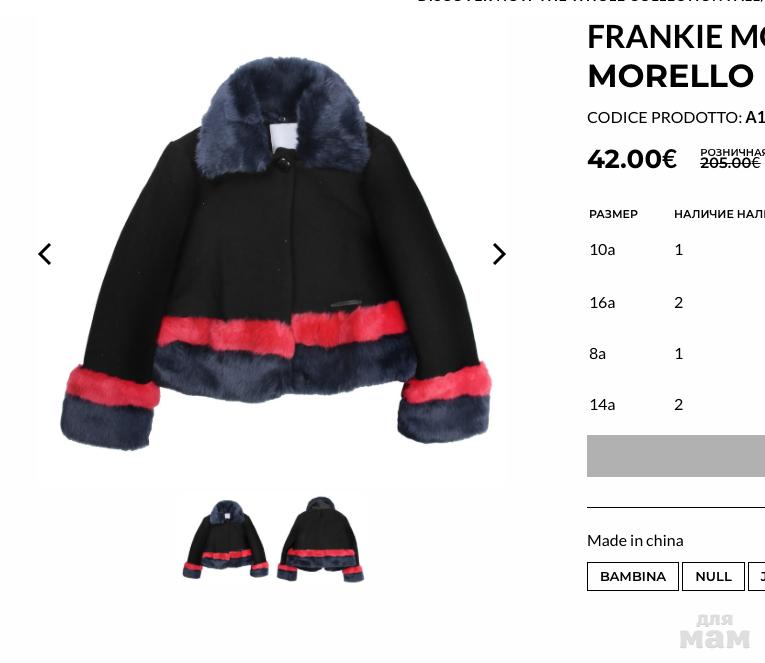Viewport: 765px width, 663px height.
Task: Click the CODICE PRODOTTO code text
Action: pyautogui.click(x=676, y=118)
